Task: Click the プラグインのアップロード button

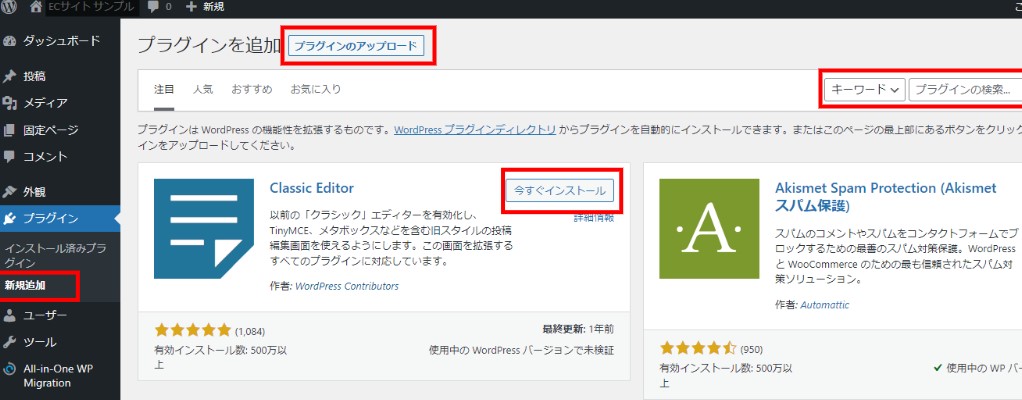Action: click(x=358, y=46)
